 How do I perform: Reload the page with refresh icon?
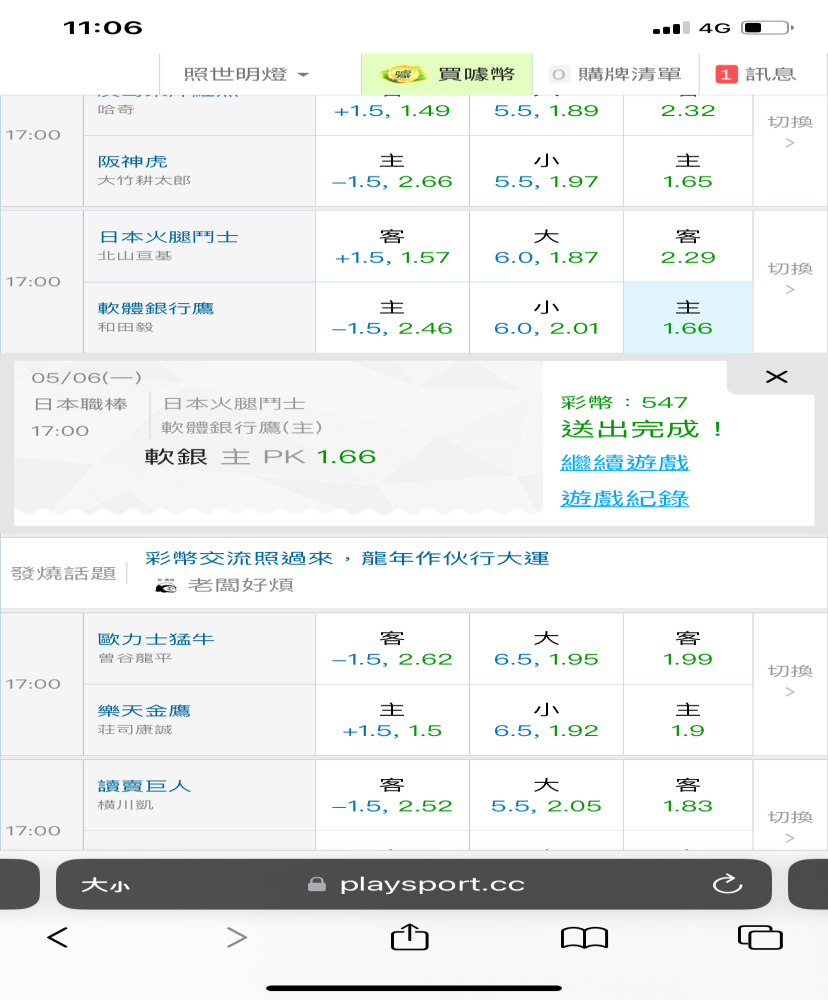[727, 884]
